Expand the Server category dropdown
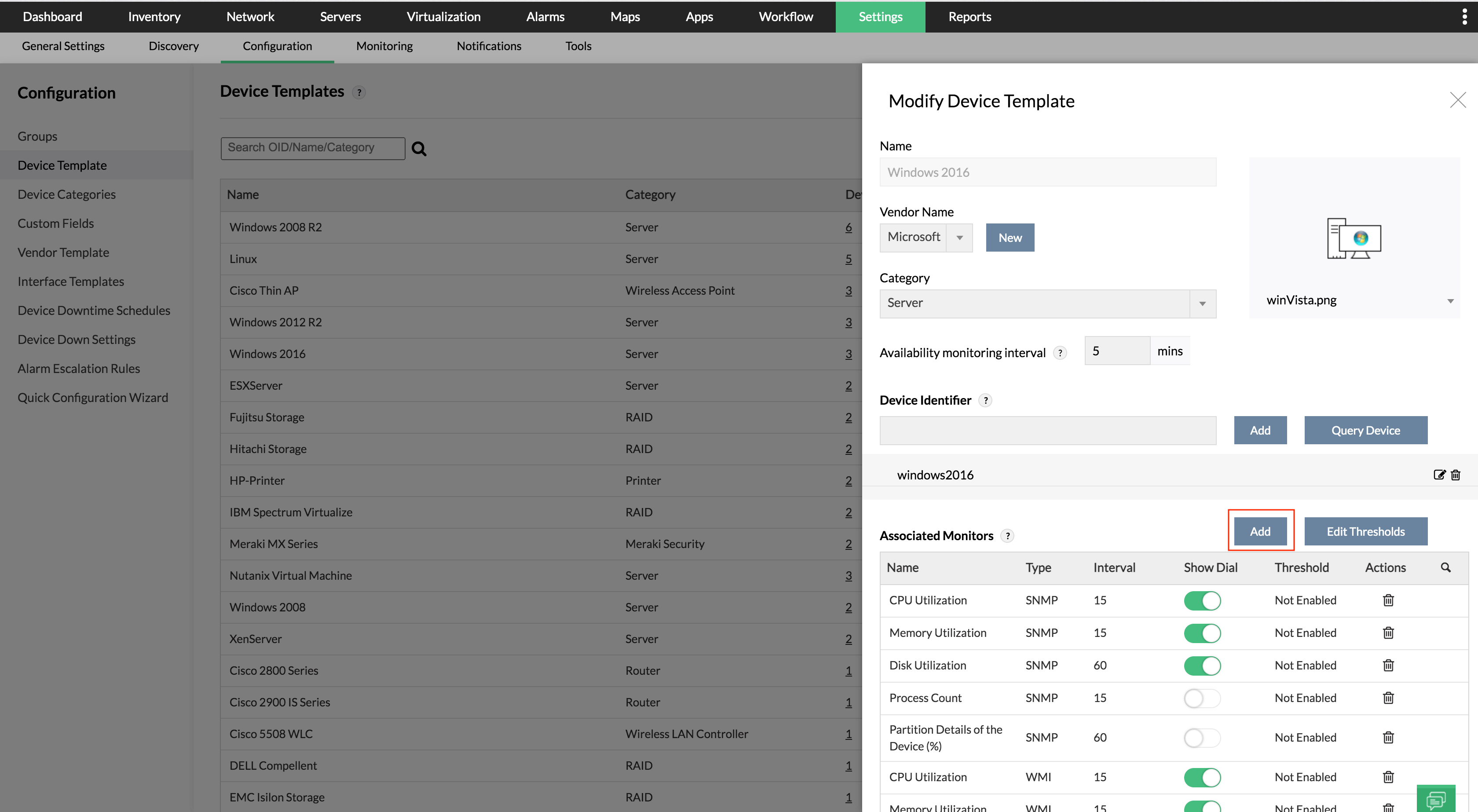The height and width of the screenshot is (812, 1478). coord(1202,304)
